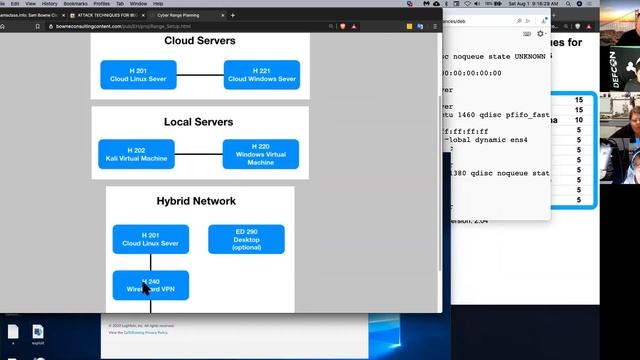The image size is (640, 360).
Task: Click the cloud upload icon in menu bar
Action: click(x=436, y=3)
